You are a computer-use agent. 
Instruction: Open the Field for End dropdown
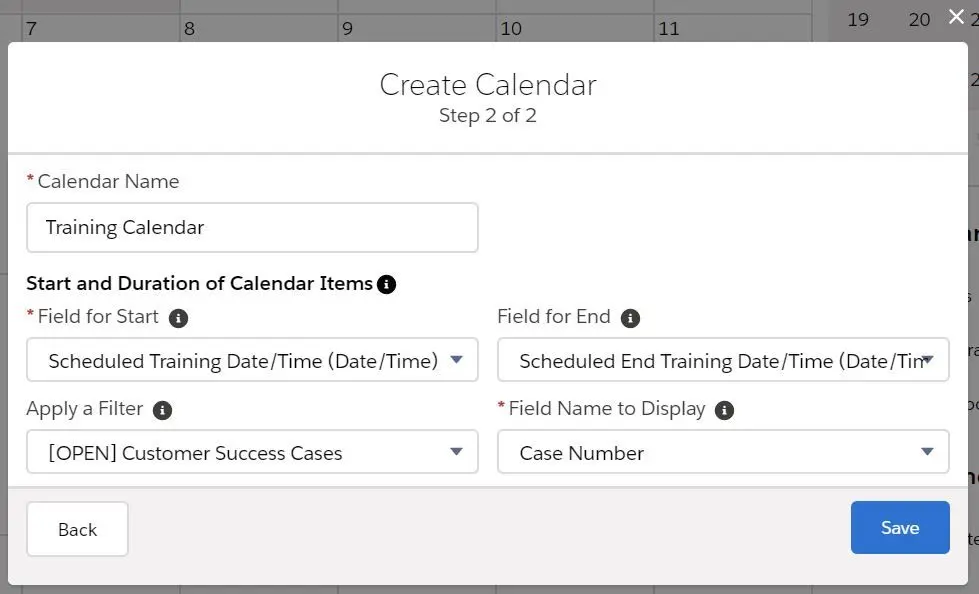[723, 360]
